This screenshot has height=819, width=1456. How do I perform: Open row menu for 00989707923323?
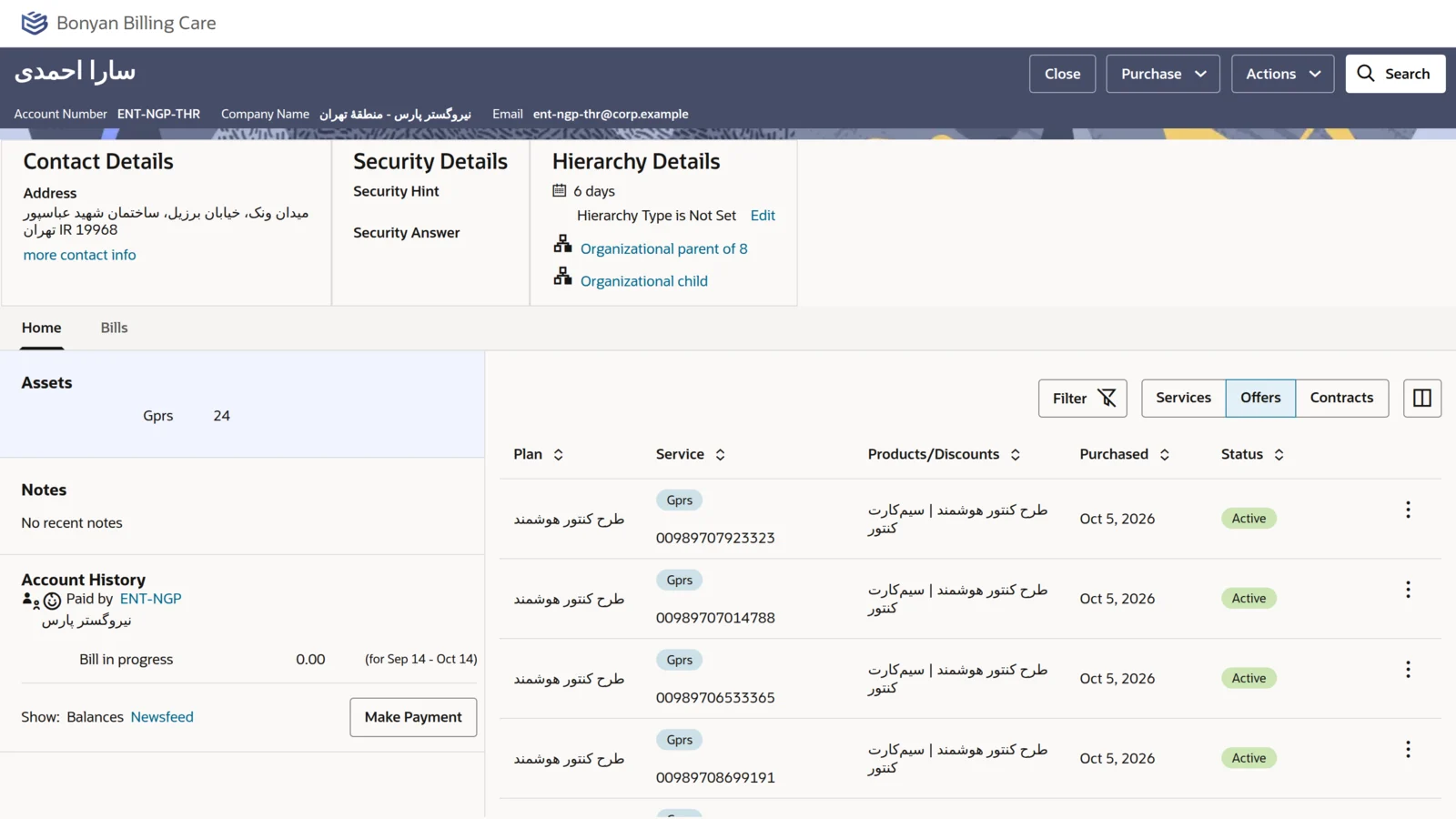coord(1408,510)
